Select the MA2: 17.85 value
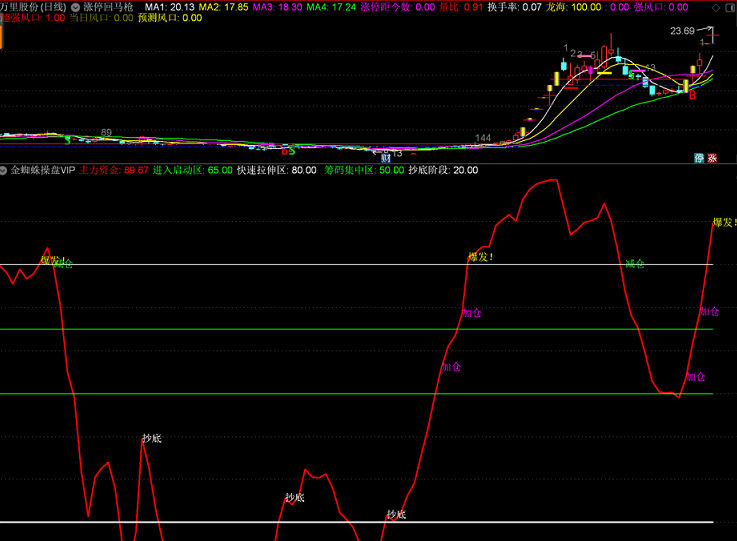This screenshot has height=541, width=737. pyautogui.click(x=224, y=7)
